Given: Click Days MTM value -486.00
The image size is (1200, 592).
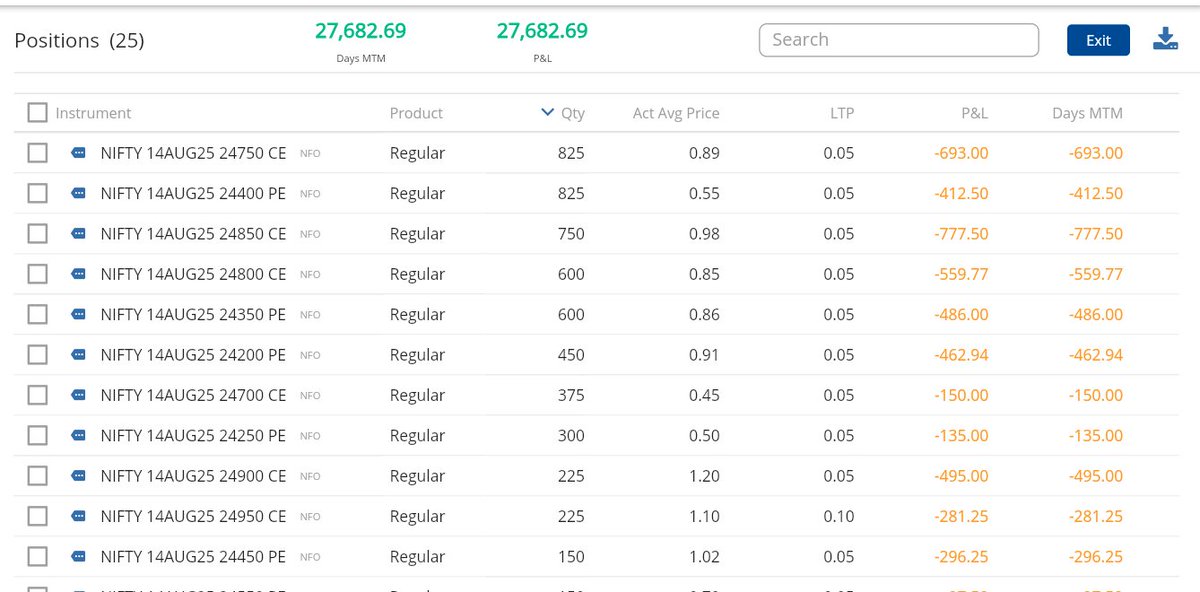Looking at the screenshot, I should coord(1095,314).
